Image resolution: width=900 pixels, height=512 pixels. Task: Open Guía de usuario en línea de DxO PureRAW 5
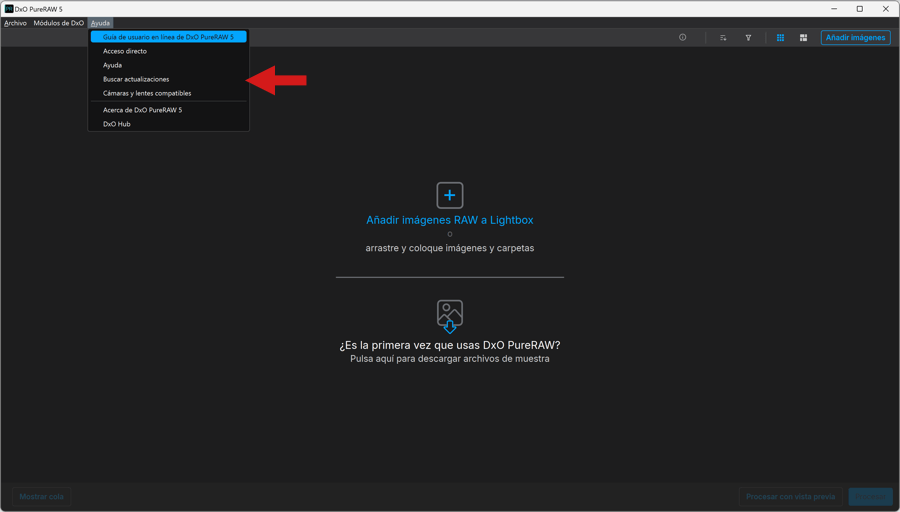pos(168,37)
